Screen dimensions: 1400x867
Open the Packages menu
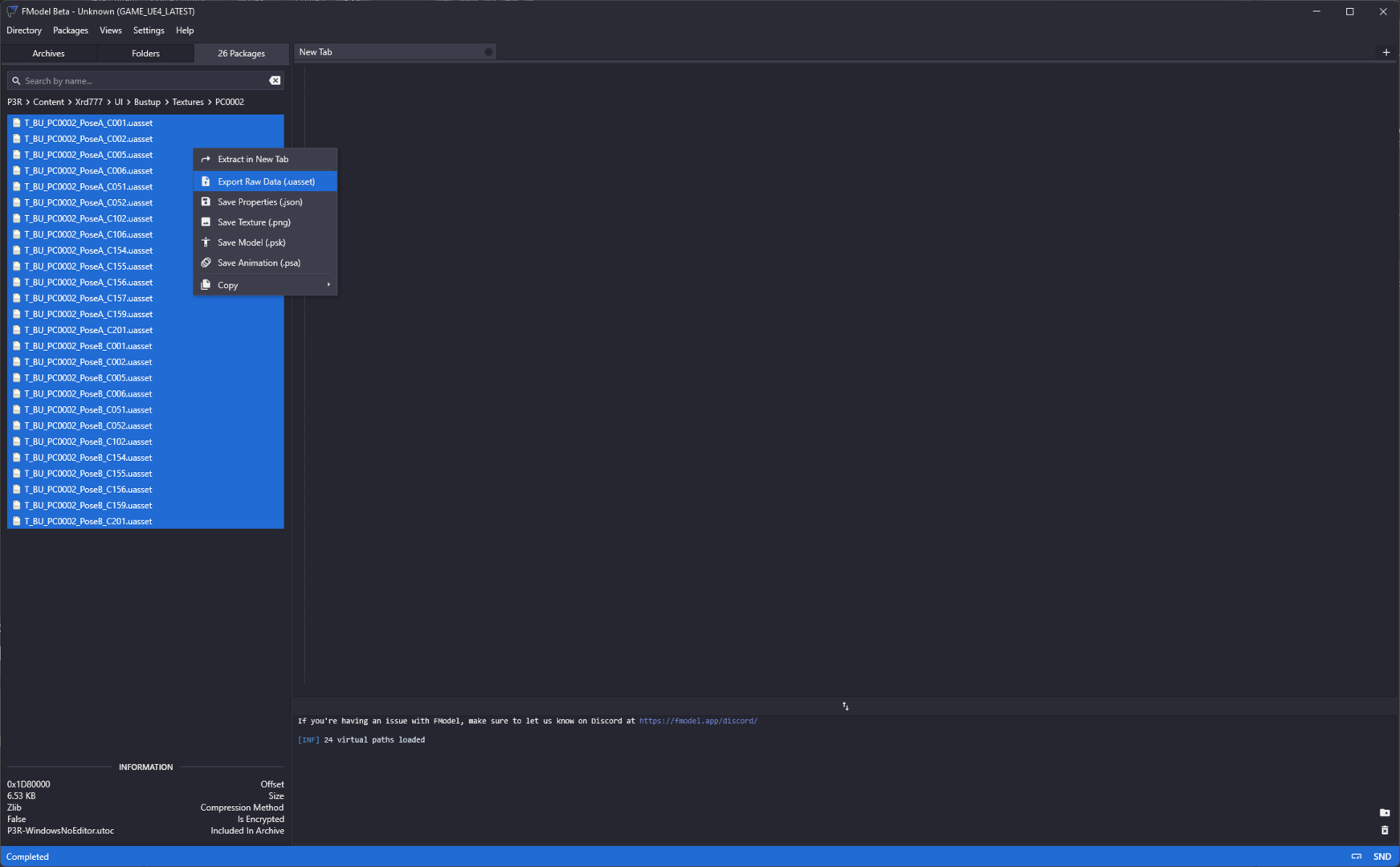click(71, 31)
